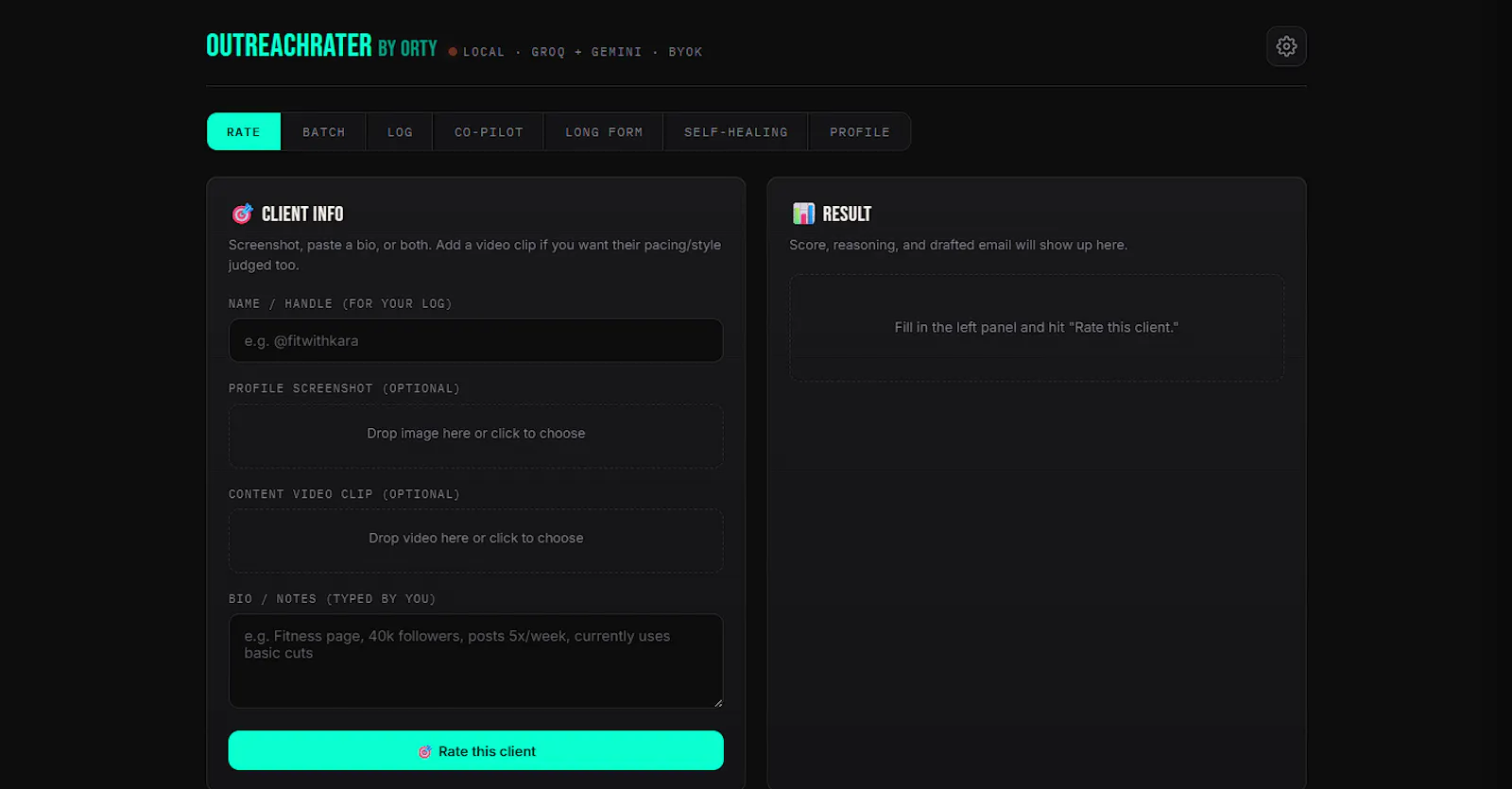
Task: Click the 'BY ORTY' text in header
Action: [x=407, y=48]
